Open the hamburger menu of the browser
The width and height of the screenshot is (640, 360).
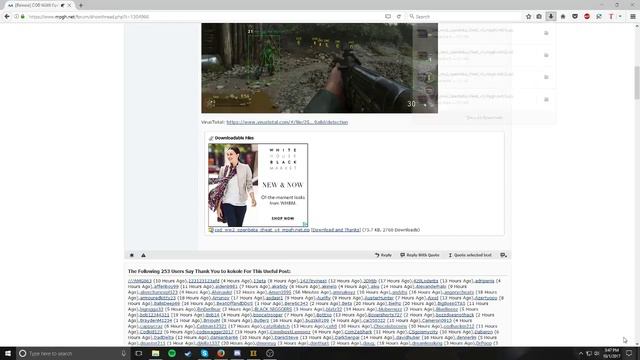[x=633, y=17]
